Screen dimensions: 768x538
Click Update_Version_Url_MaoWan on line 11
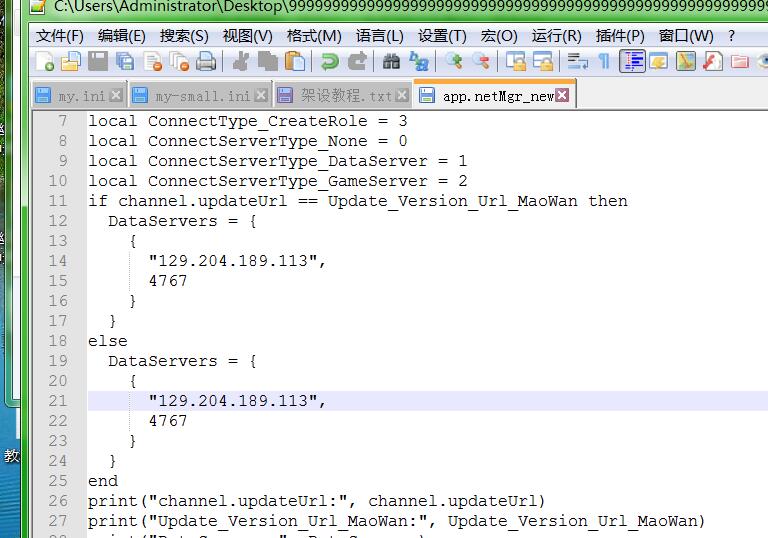tap(453, 201)
